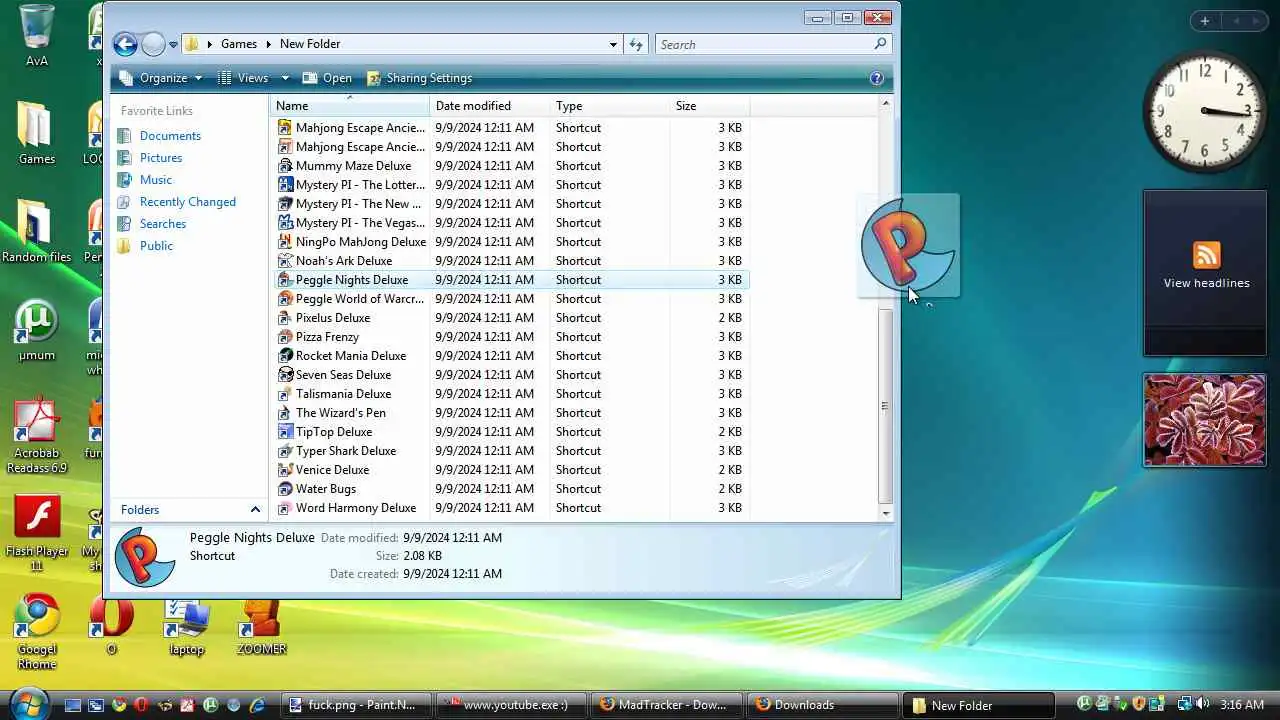Click the volume speaker tray icon

(1202, 704)
